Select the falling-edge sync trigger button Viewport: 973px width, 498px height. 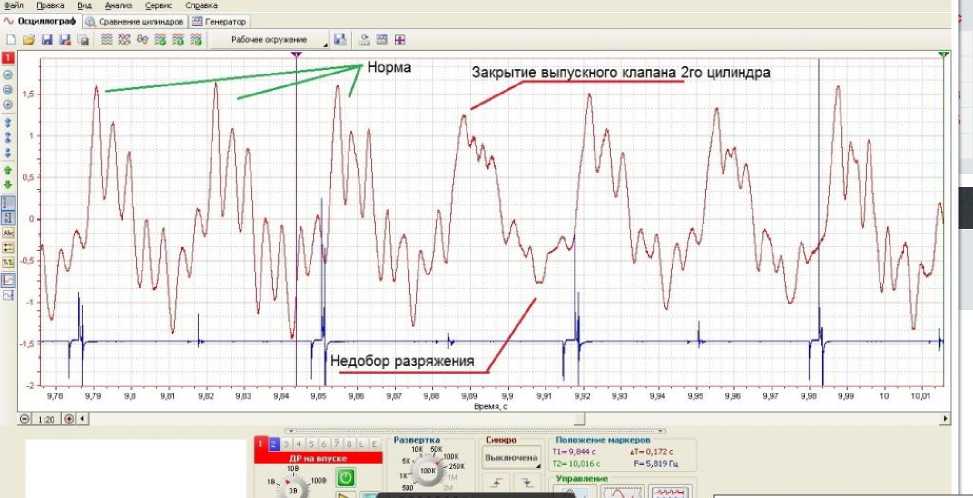(527, 481)
